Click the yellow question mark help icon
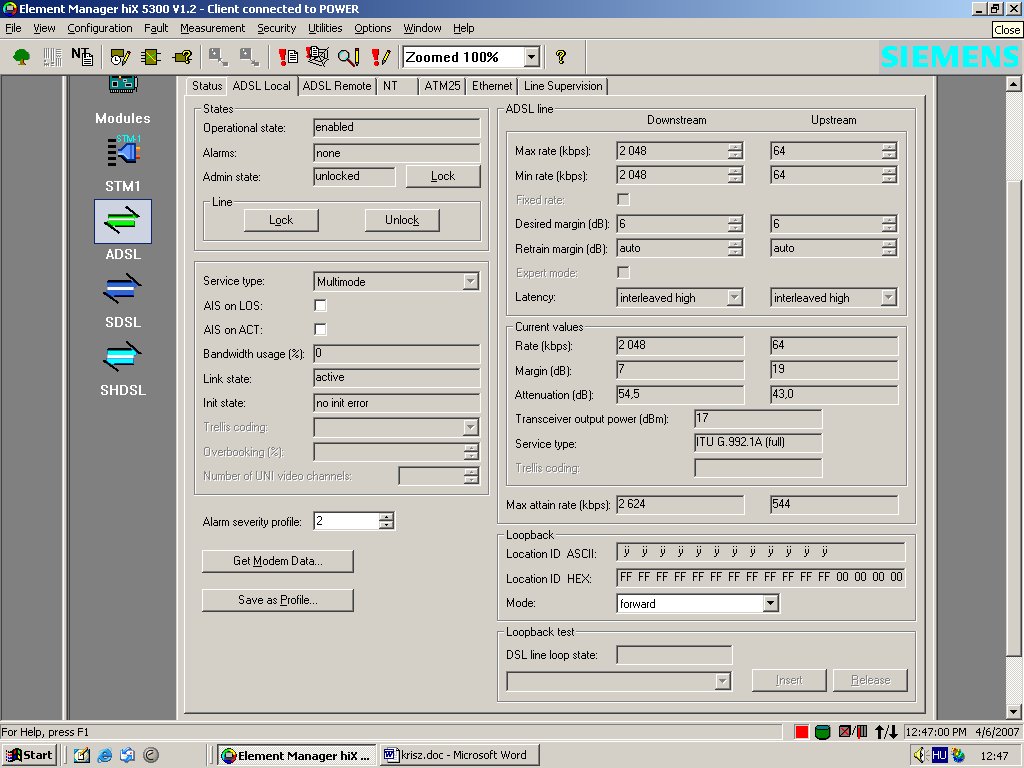Viewport: 1024px width, 768px height. 560,57
